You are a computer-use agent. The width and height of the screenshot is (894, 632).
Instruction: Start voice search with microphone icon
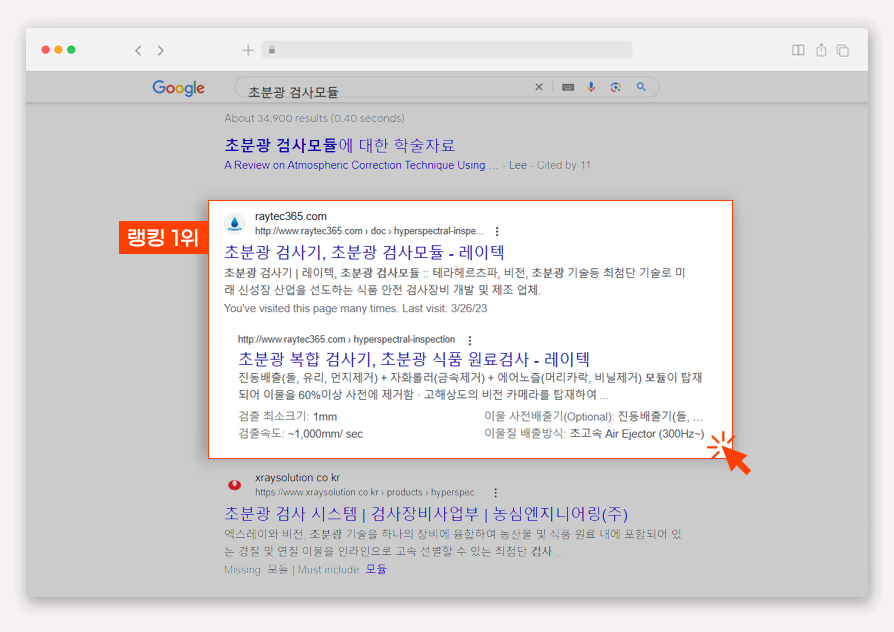pyautogui.click(x=591, y=87)
